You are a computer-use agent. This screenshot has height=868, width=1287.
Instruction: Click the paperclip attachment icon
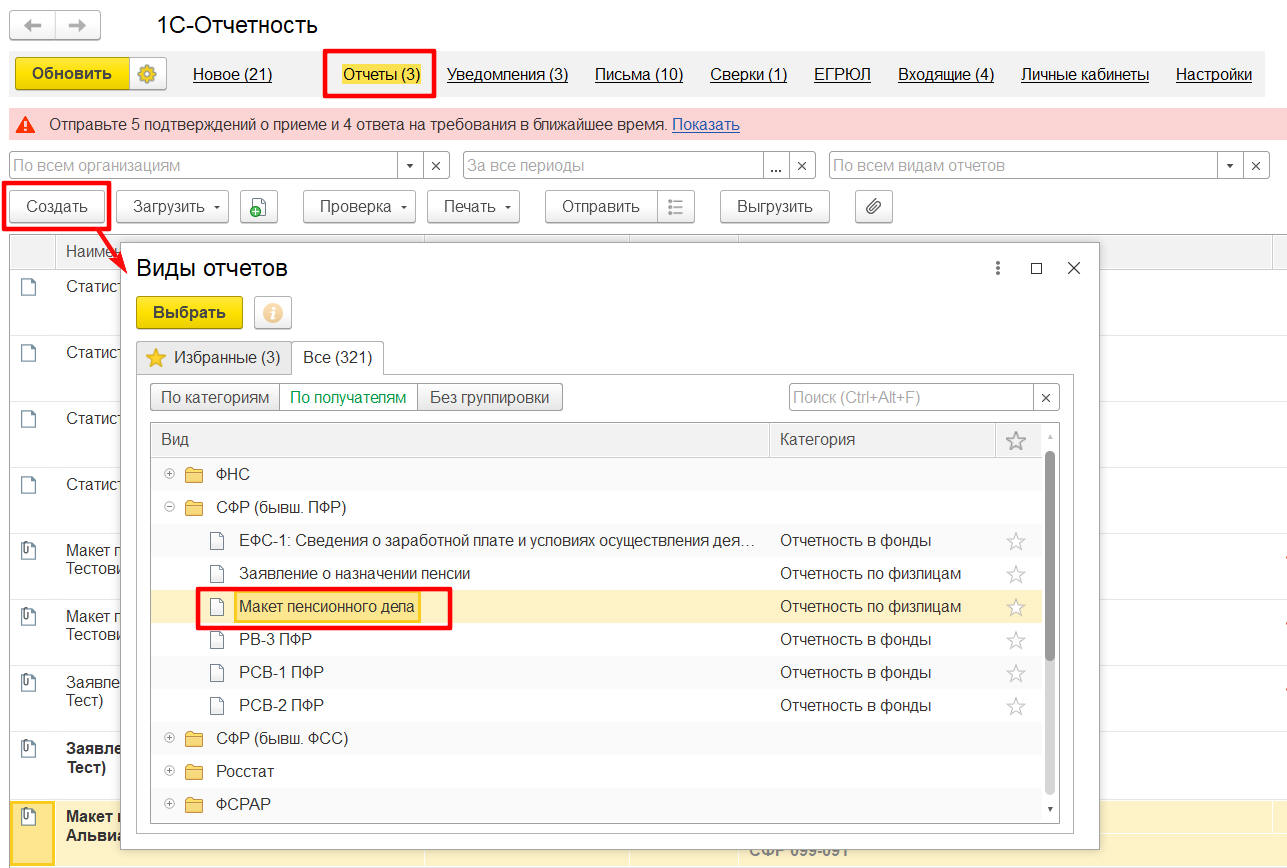(x=873, y=207)
